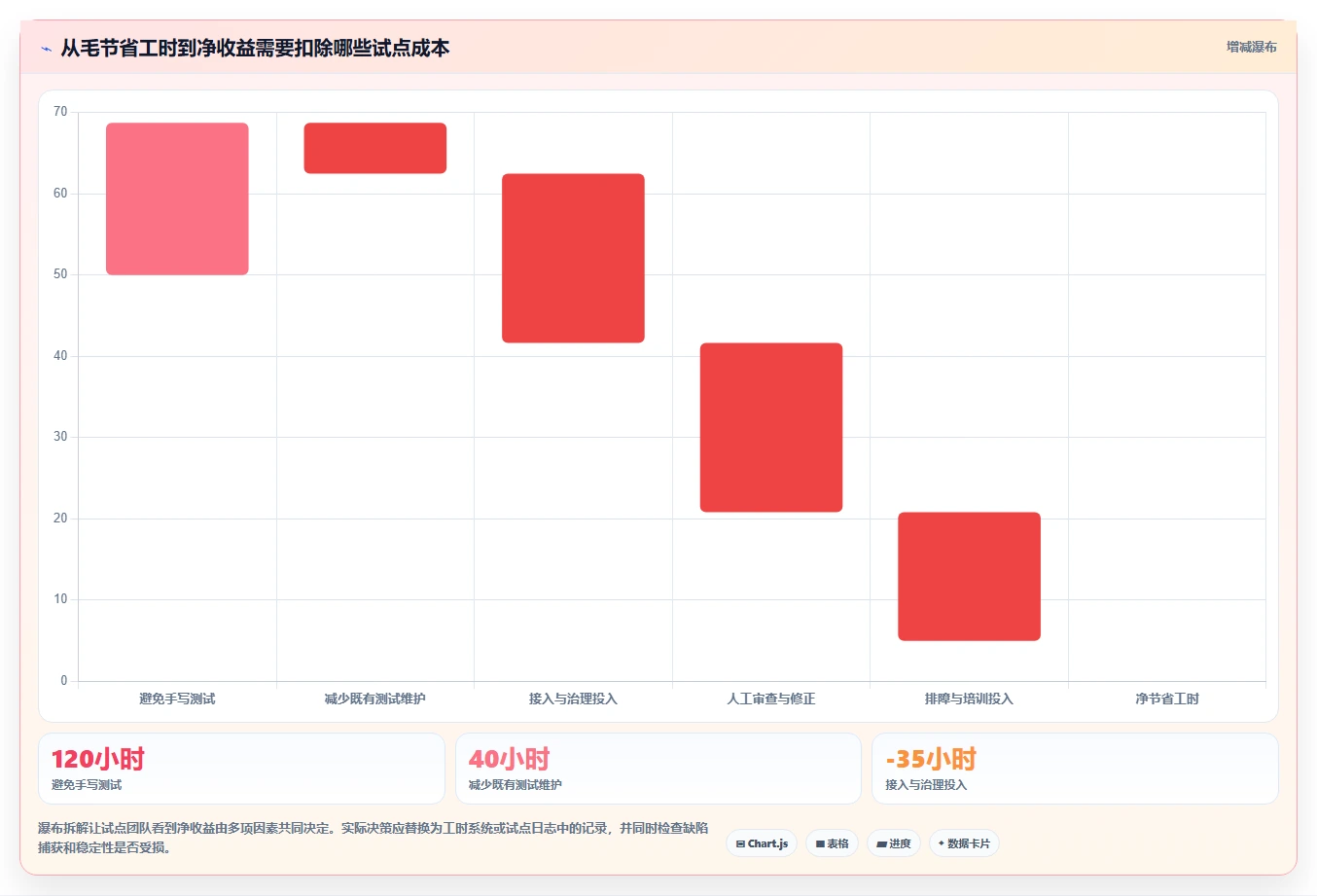
Task: Click the Chart.js tag chip
Action: click(762, 843)
